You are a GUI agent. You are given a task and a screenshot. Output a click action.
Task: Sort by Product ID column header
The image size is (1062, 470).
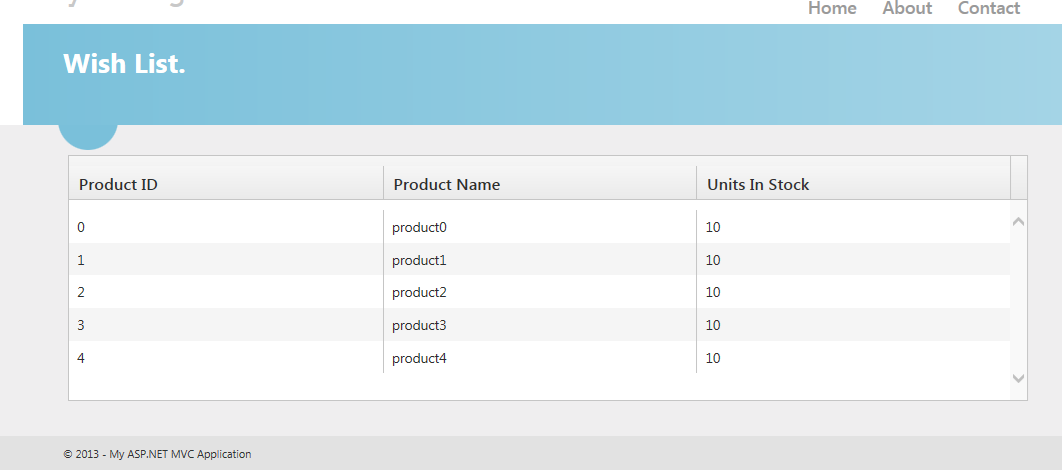tap(118, 184)
